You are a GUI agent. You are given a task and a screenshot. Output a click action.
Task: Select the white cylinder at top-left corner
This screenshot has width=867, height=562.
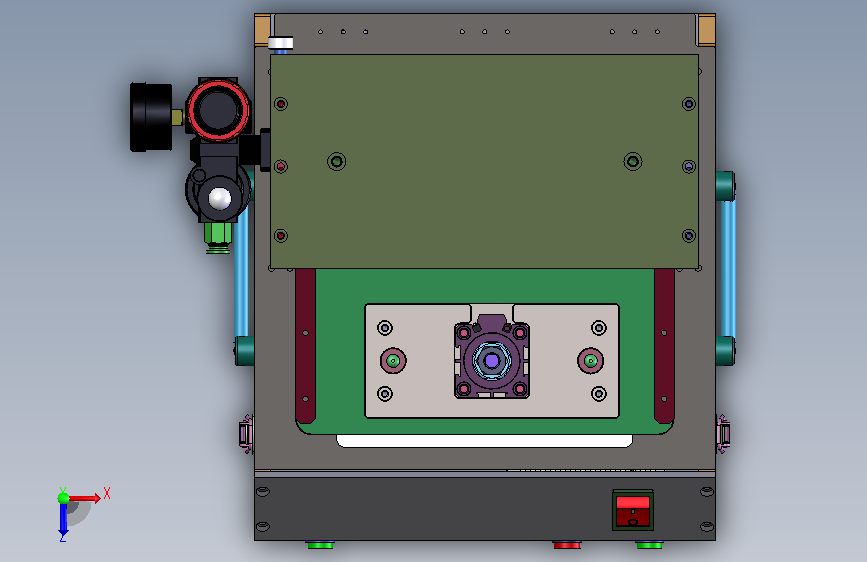pyautogui.click(x=281, y=43)
